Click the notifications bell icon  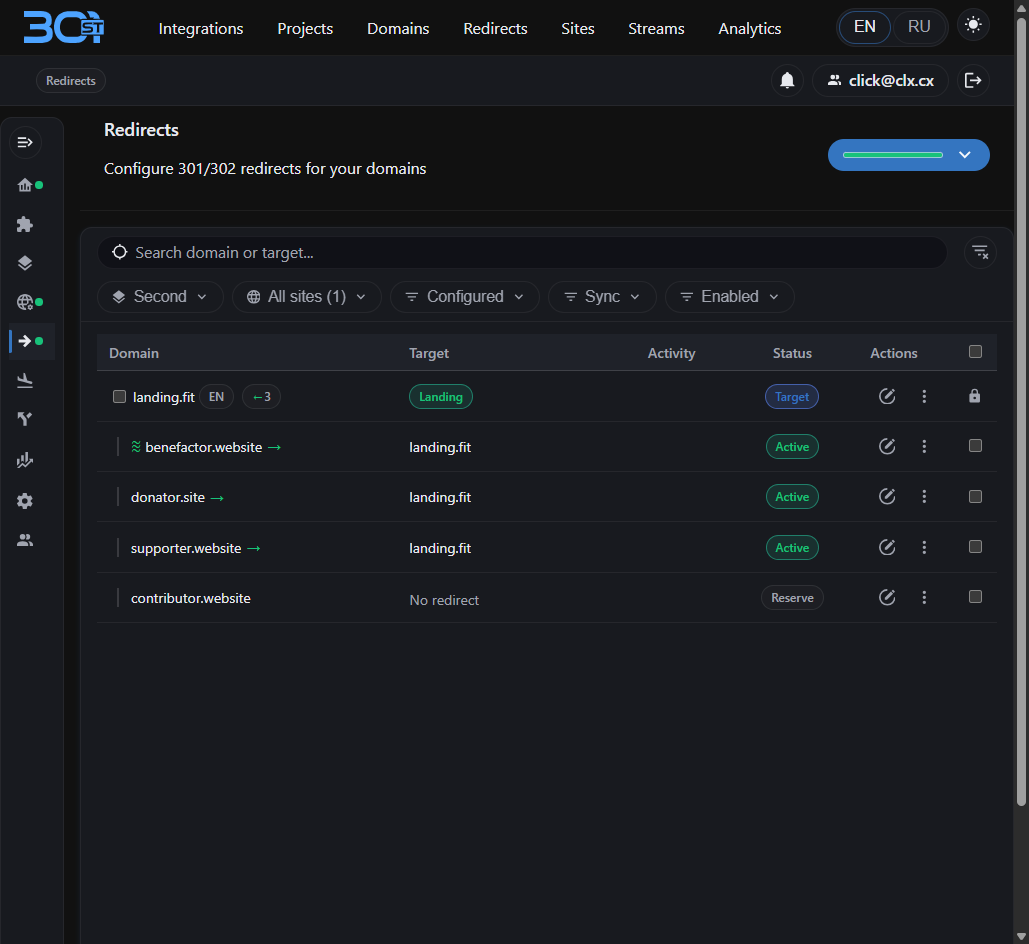tap(787, 80)
